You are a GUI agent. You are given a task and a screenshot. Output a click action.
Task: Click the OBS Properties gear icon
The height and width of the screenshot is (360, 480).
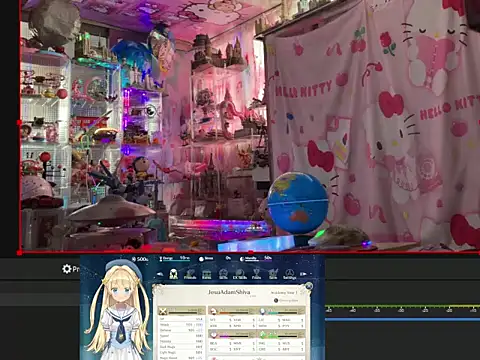point(67,269)
